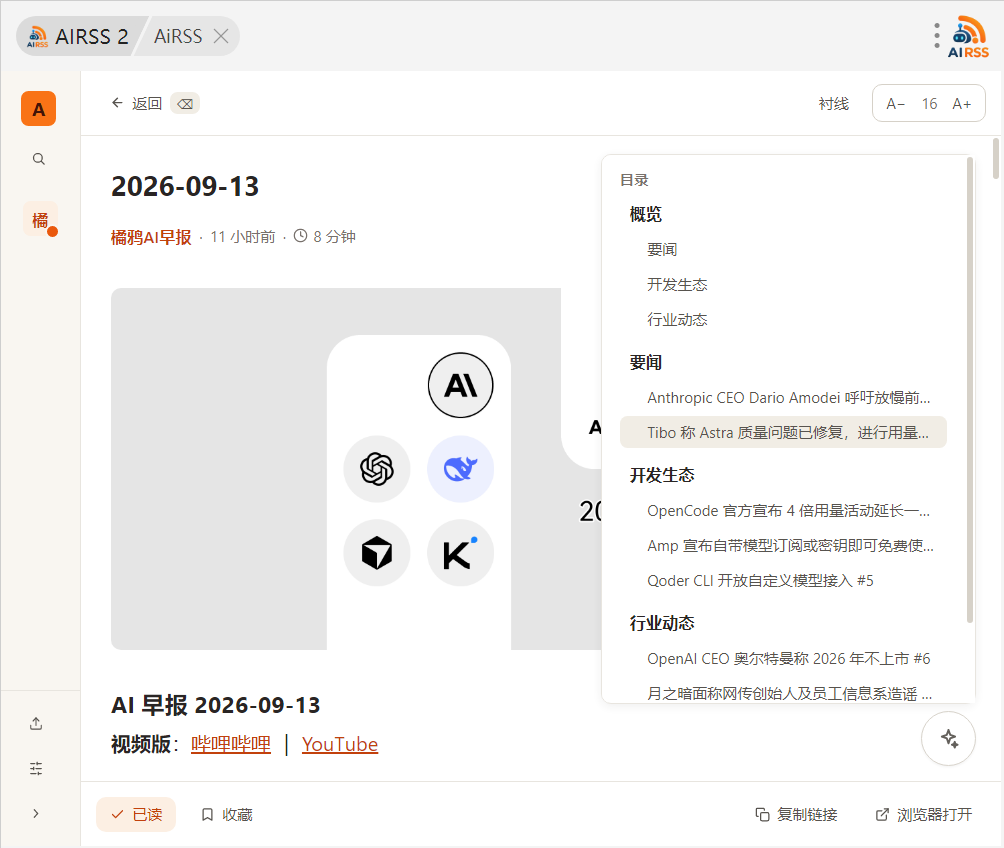Select the AiRSS tab
This screenshot has height=848, width=1004.
pos(177,37)
